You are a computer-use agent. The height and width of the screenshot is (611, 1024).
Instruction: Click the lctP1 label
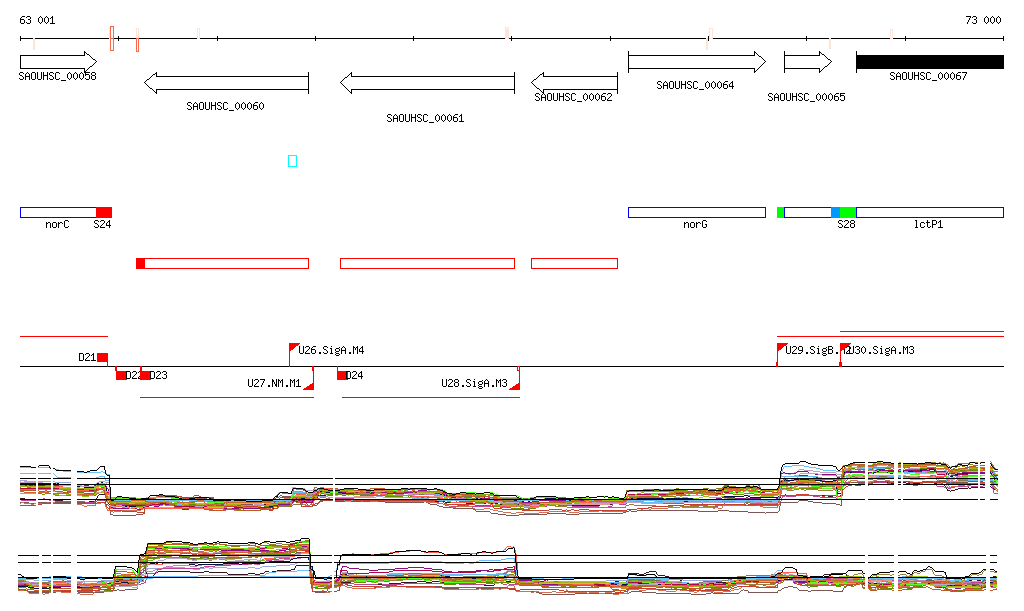928,225
